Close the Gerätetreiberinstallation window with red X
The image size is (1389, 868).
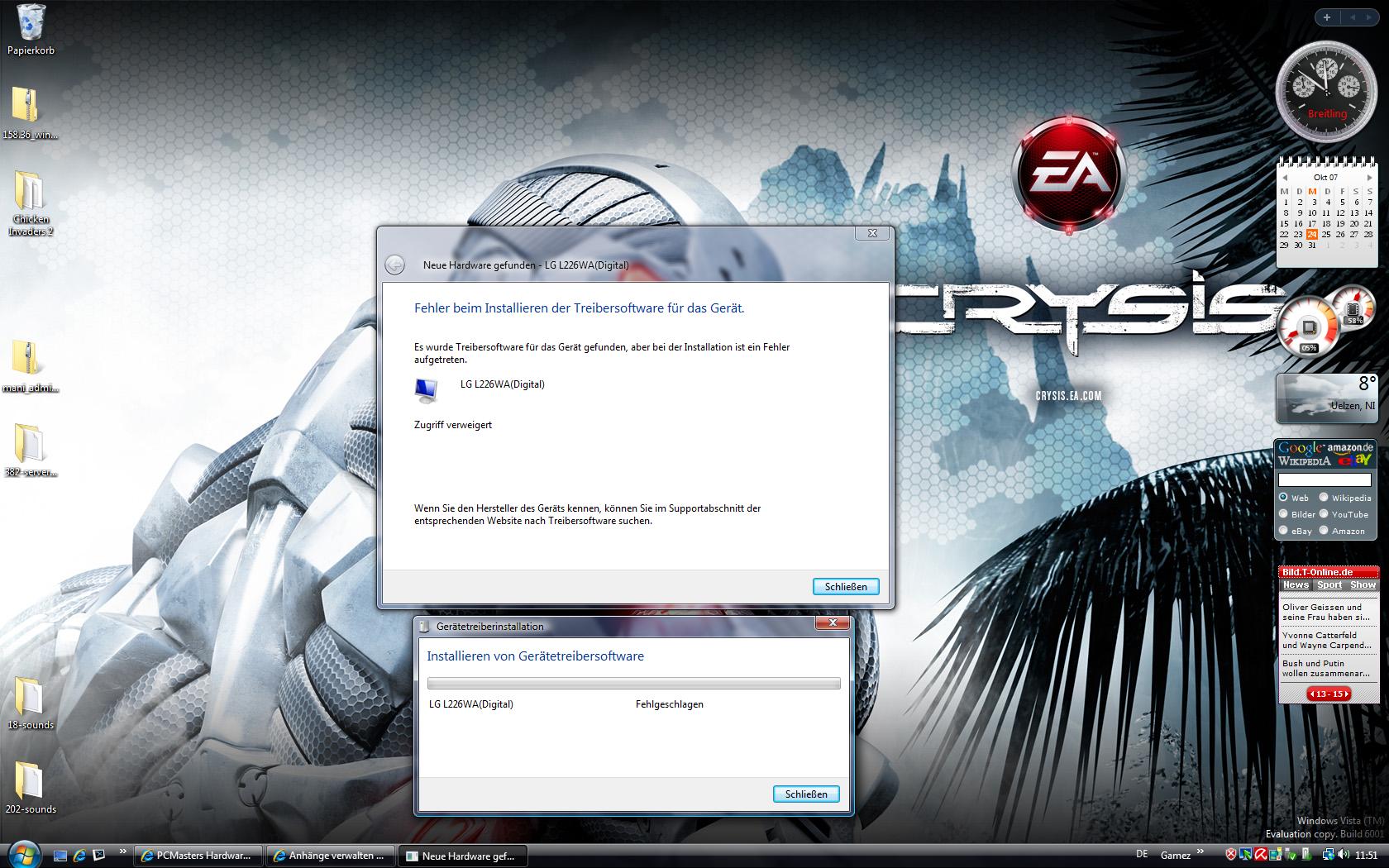833,622
